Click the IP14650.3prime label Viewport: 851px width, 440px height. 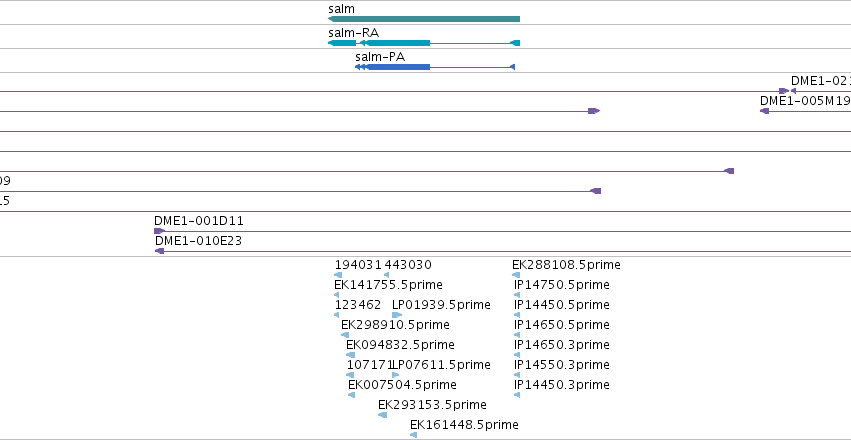[562, 345]
